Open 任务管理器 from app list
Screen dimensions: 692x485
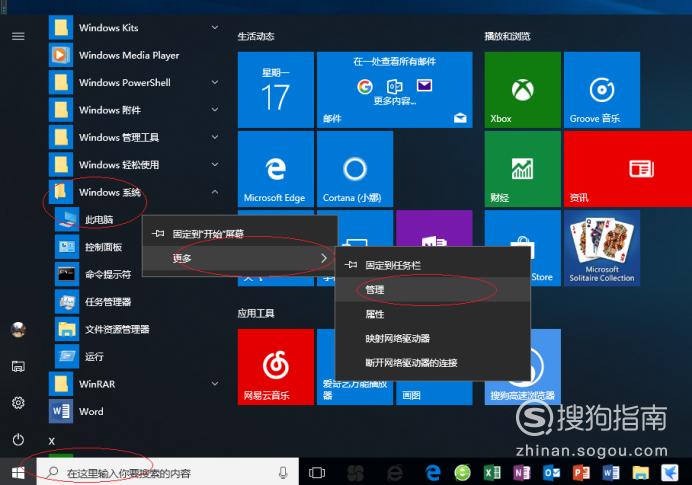(106, 301)
